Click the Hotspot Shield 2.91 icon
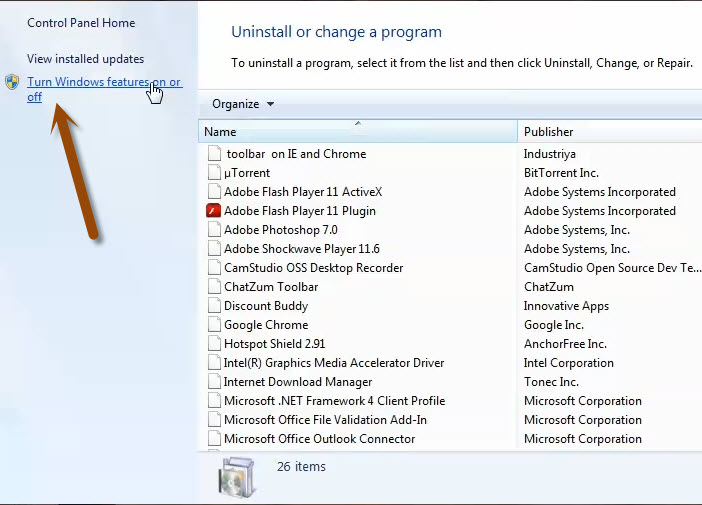The height and width of the screenshot is (505, 702). tap(214, 344)
